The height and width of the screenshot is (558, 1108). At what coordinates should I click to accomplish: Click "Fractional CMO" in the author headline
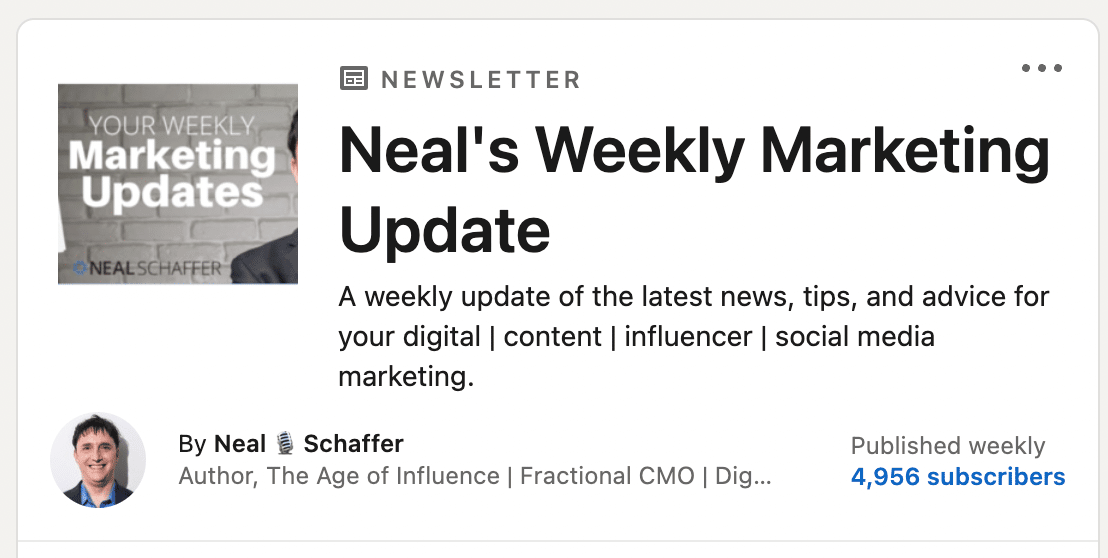607,476
